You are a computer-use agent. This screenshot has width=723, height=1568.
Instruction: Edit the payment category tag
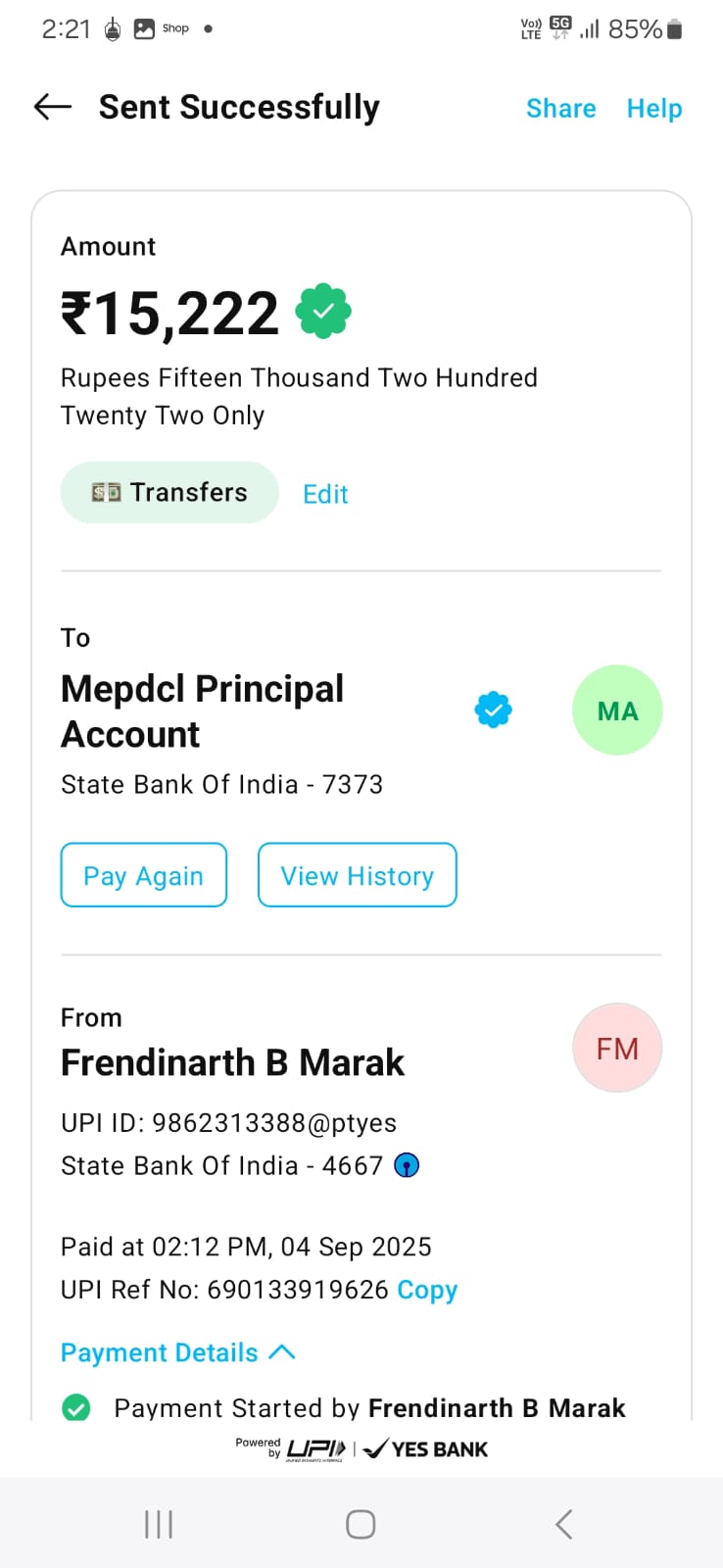pyautogui.click(x=325, y=494)
